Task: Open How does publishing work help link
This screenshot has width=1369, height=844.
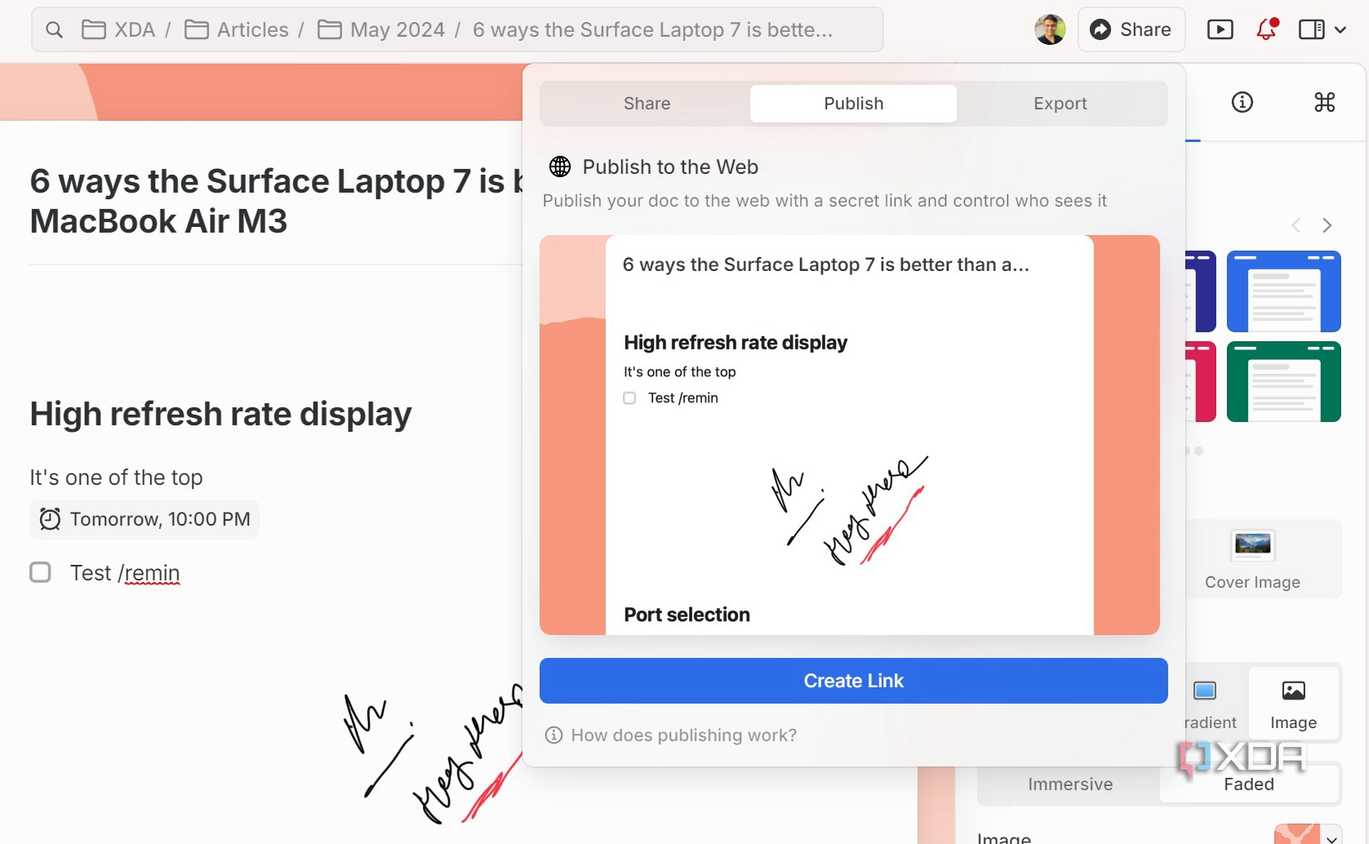Action: coord(684,735)
